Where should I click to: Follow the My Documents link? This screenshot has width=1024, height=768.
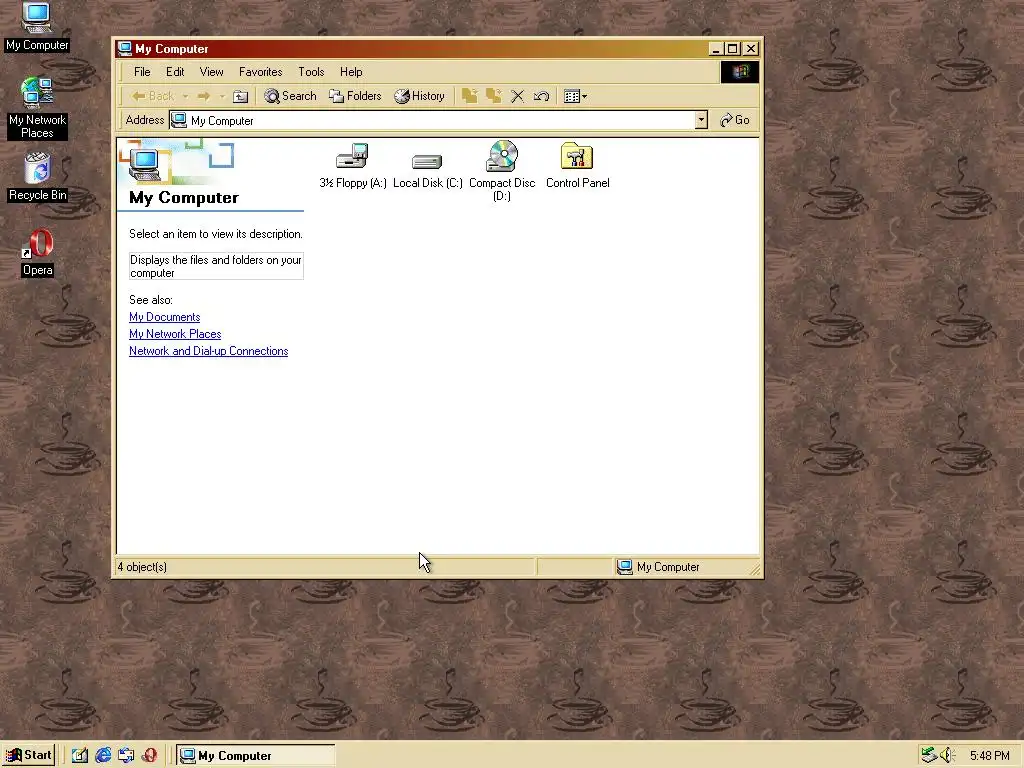pos(165,317)
